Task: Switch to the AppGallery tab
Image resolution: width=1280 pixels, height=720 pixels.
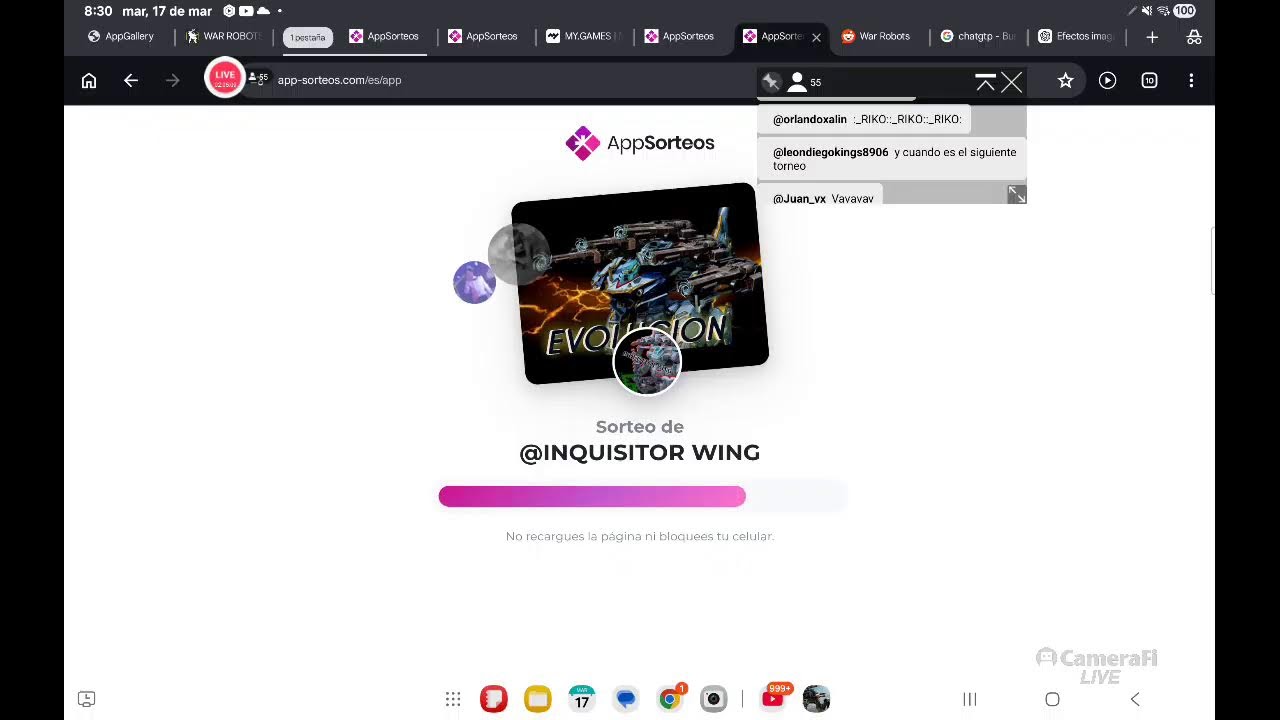Action: tap(121, 37)
